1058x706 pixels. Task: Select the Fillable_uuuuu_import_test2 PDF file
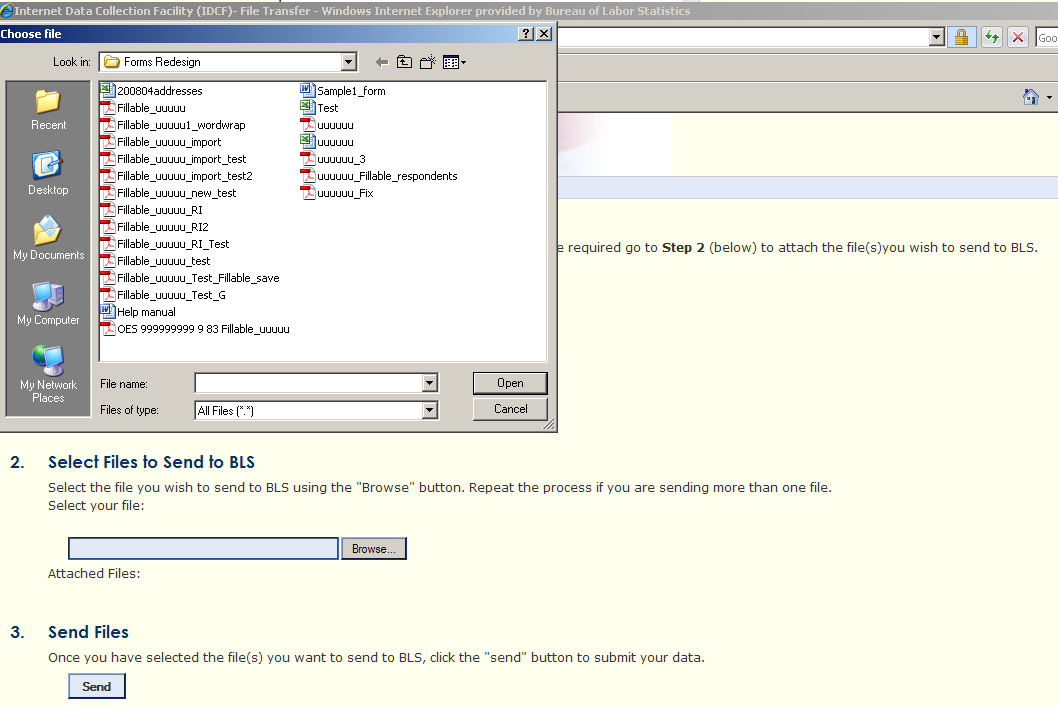click(184, 176)
